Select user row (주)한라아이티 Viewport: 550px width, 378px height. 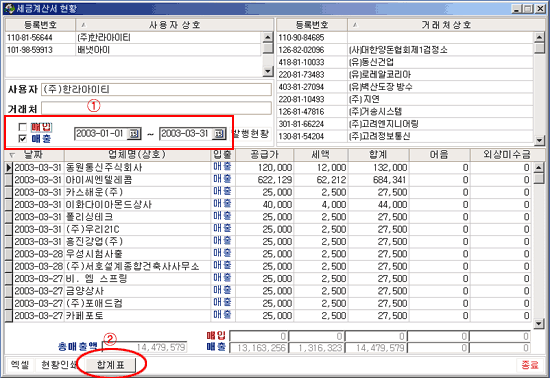point(133,38)
